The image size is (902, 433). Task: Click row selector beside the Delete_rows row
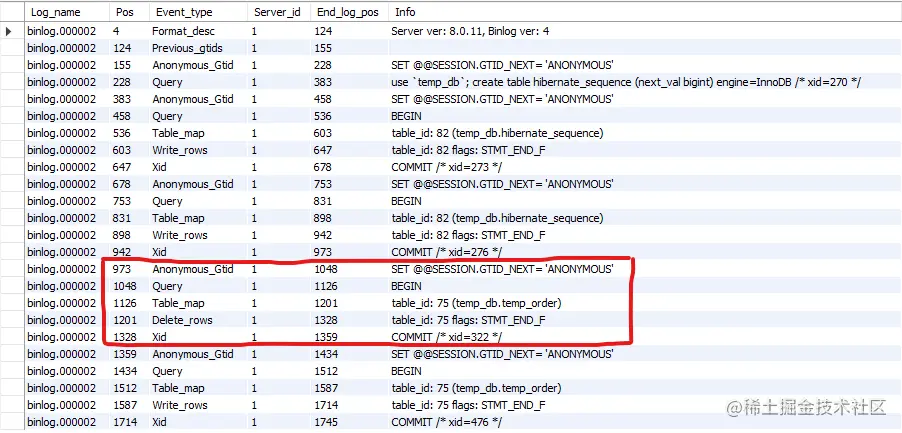(13, 320)
